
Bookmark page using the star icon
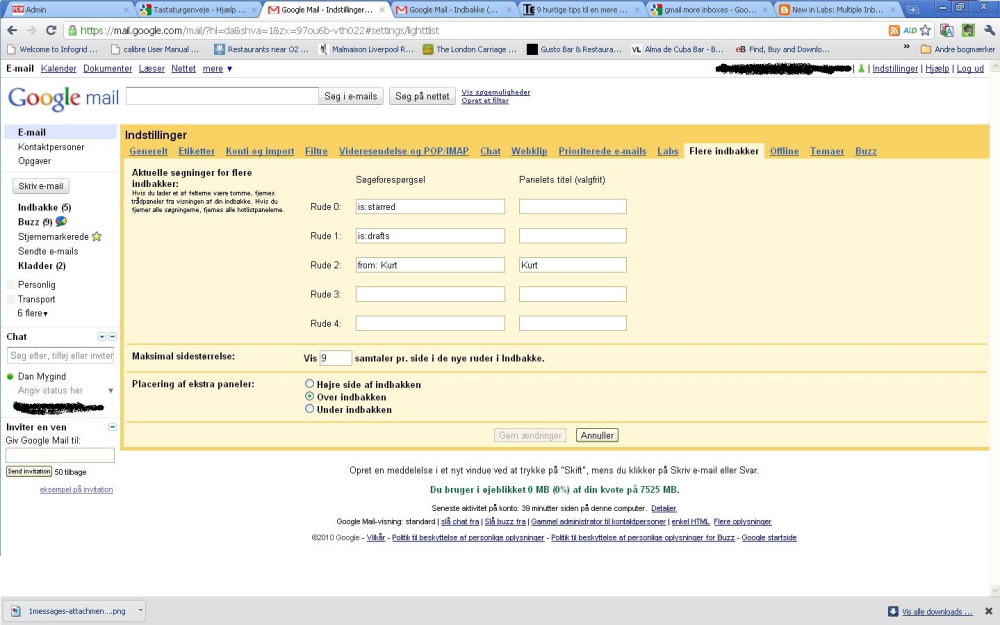tap(925, 30)
